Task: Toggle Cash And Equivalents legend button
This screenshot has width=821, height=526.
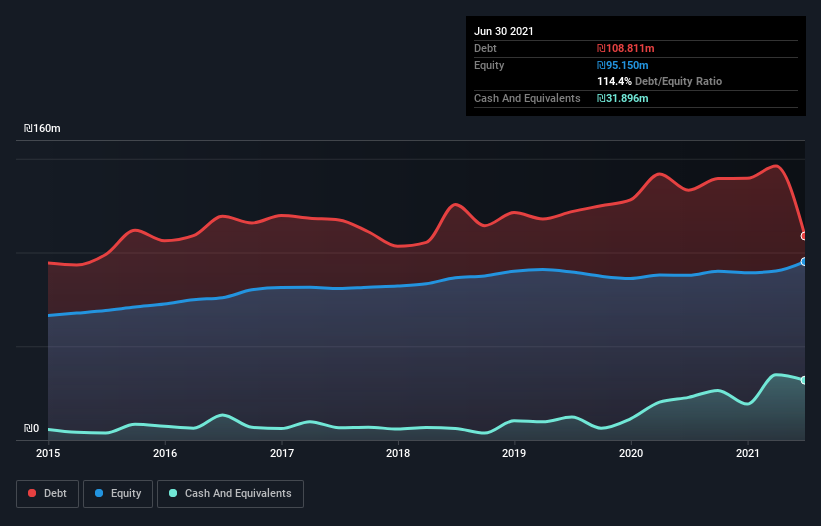Action: pyautogui.click(x=230, y=494)
